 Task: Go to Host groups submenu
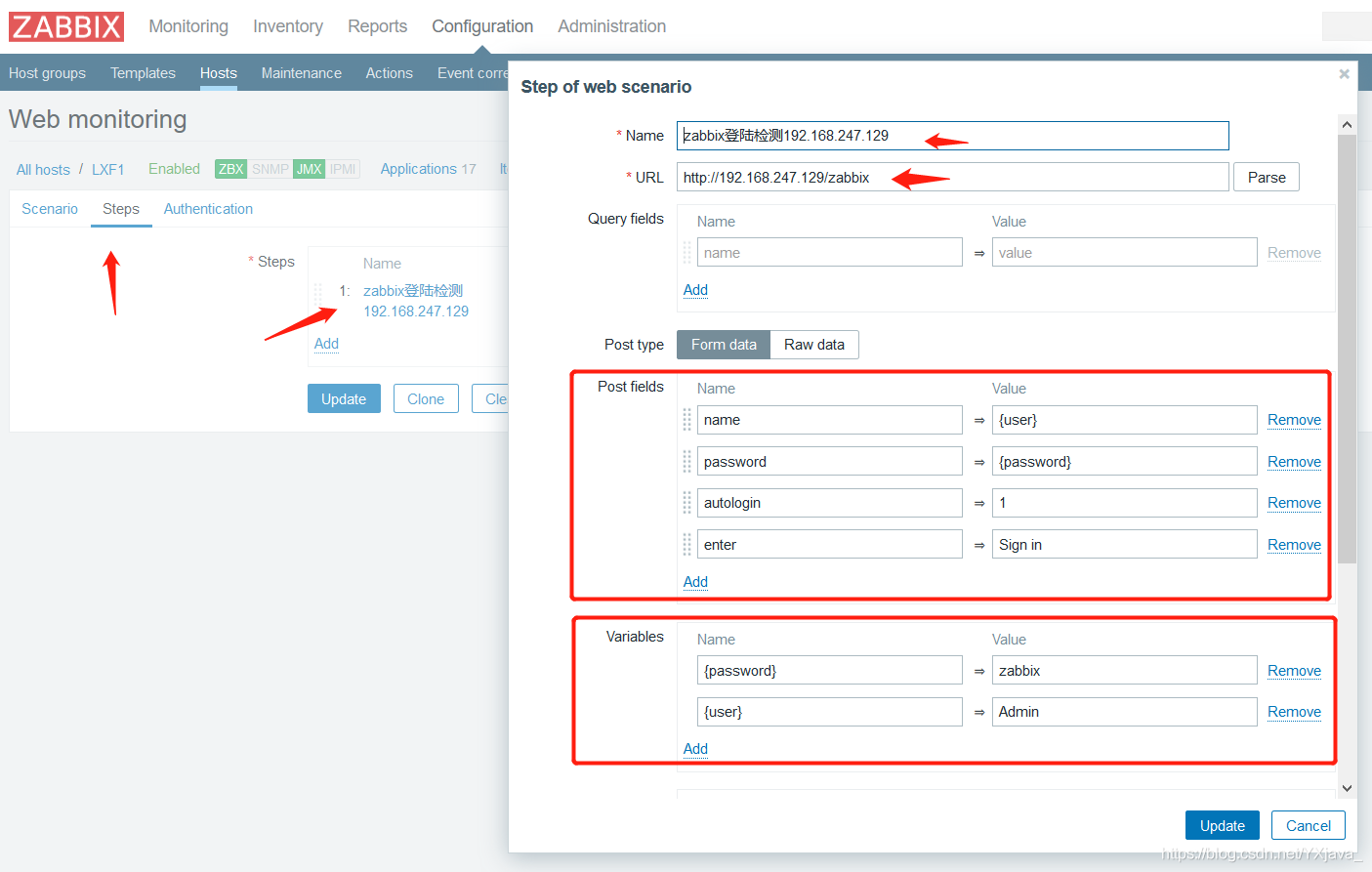(x=47, y=73)
